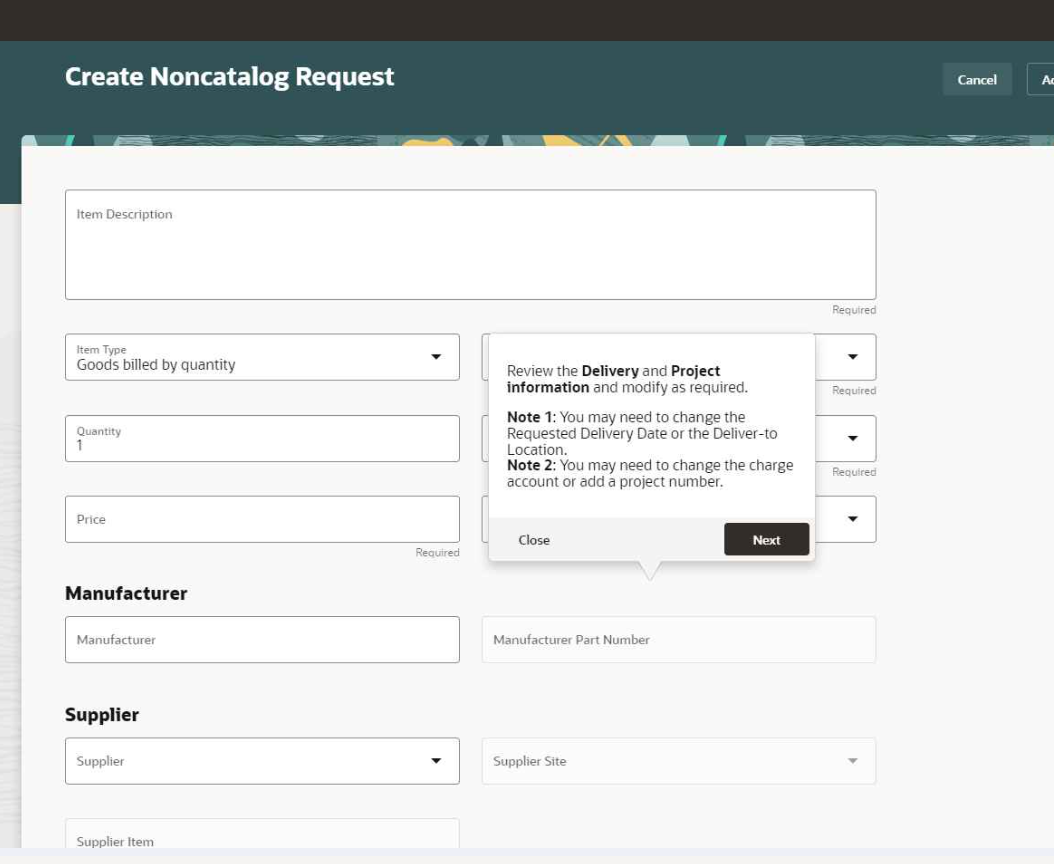
Task: Click the Cancel button in the header
Action: tap(976, 80)
